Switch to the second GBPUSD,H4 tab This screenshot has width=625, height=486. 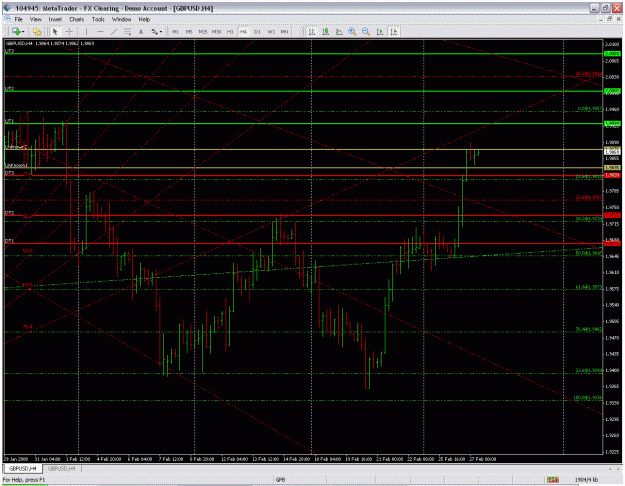coord(61,468)
